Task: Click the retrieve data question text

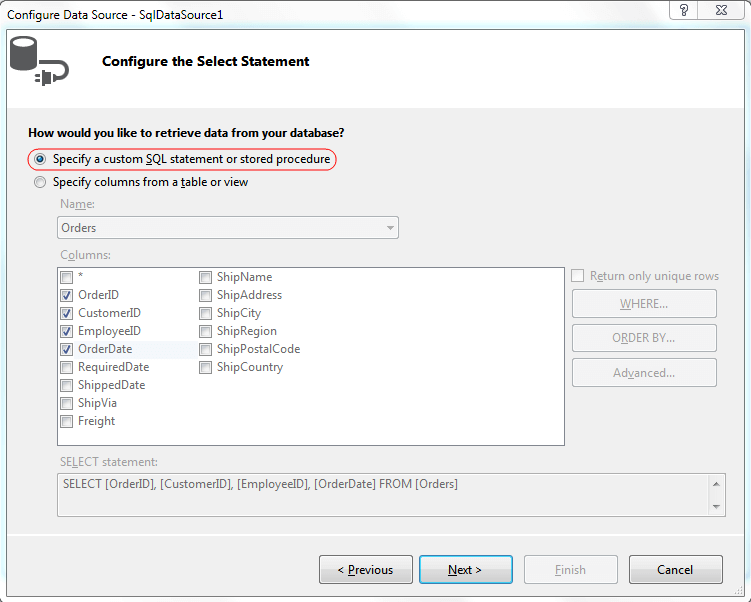Action: pyautogui.click(x=186, y=133)
